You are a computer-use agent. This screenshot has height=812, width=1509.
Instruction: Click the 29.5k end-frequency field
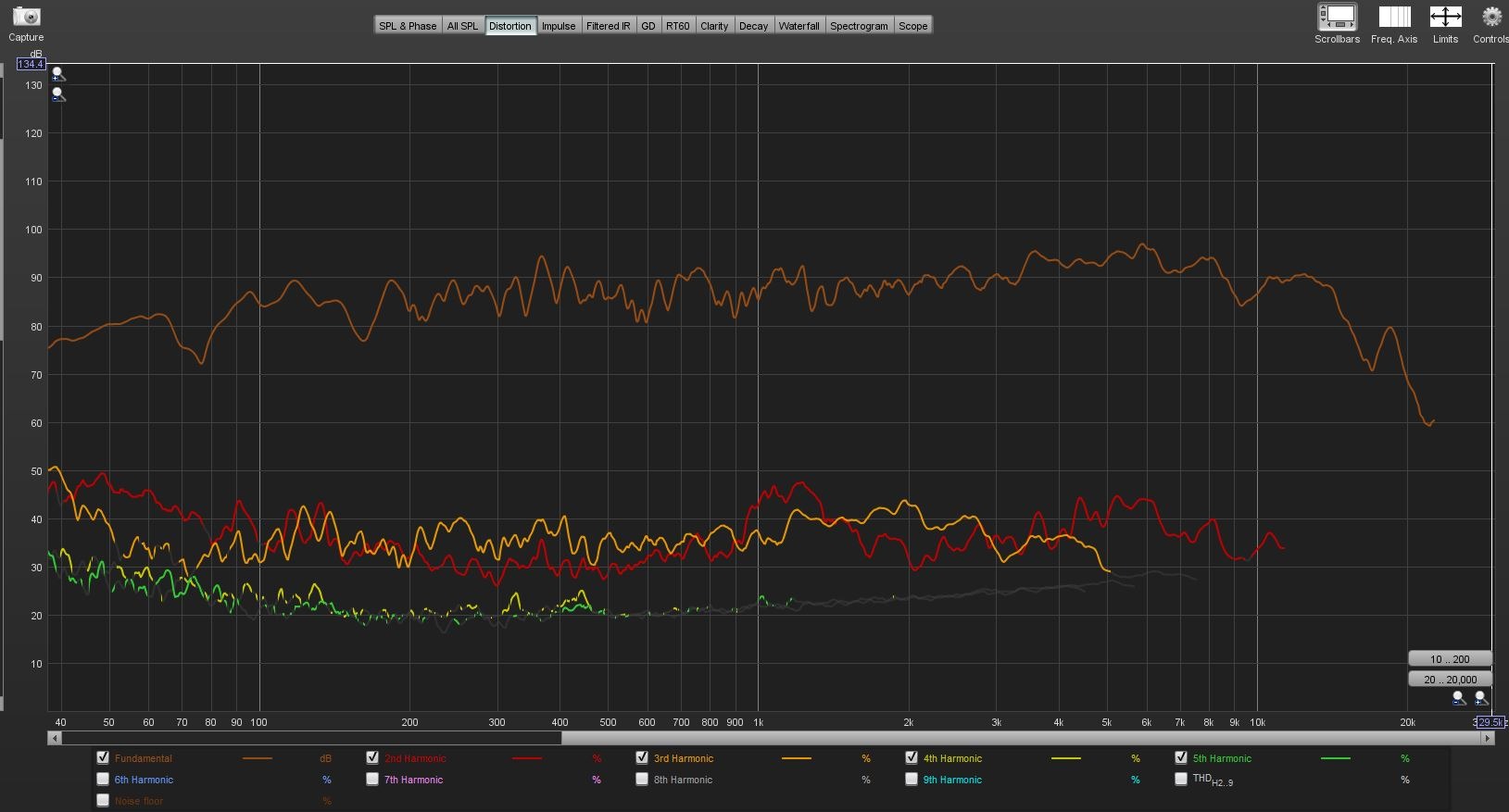click(x=1490, y=722)
